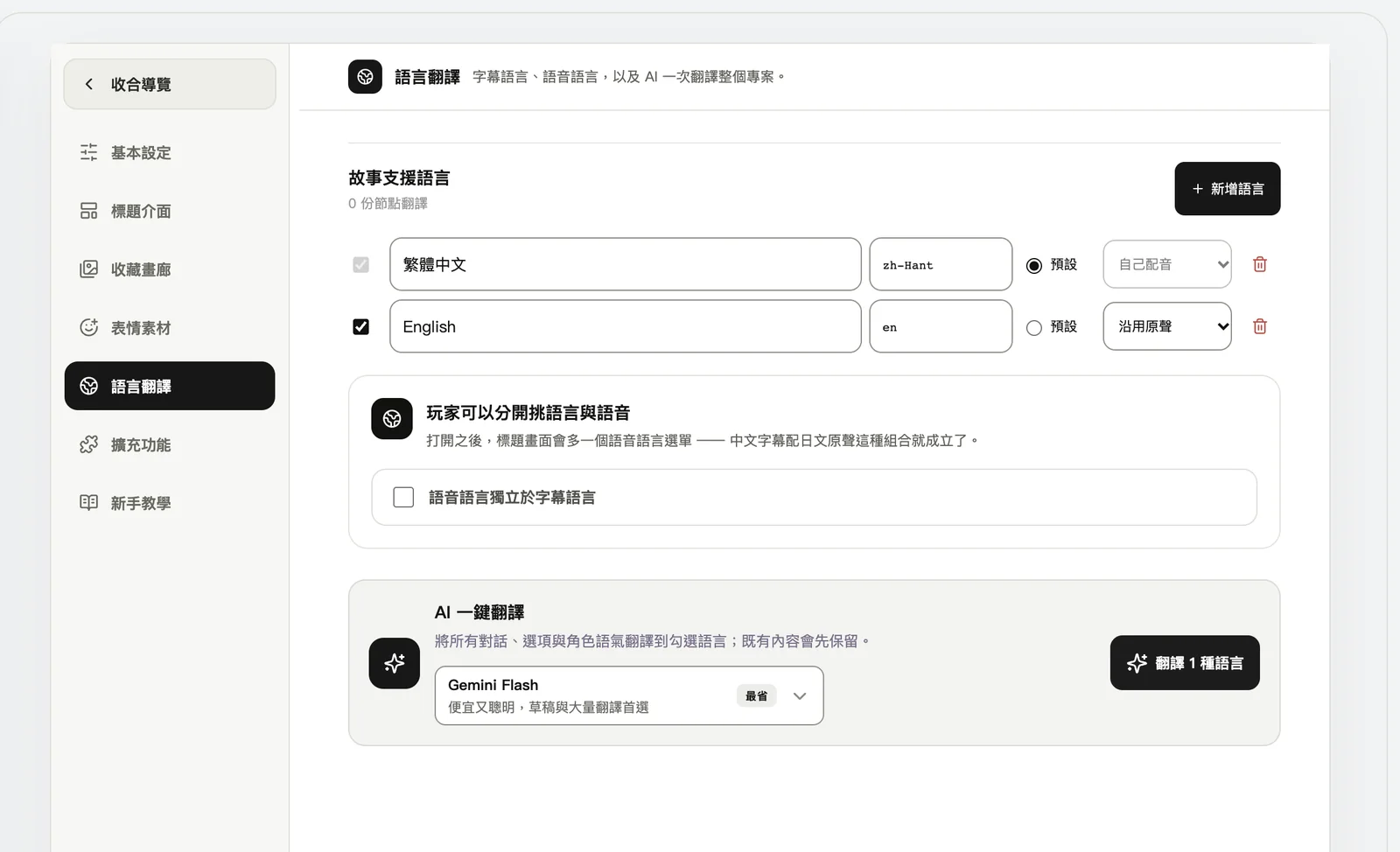Click the back chevron in 收合導覽
Image resolution: width=1400 pixels, height=852 pixels.
click(x=88, y=84)
